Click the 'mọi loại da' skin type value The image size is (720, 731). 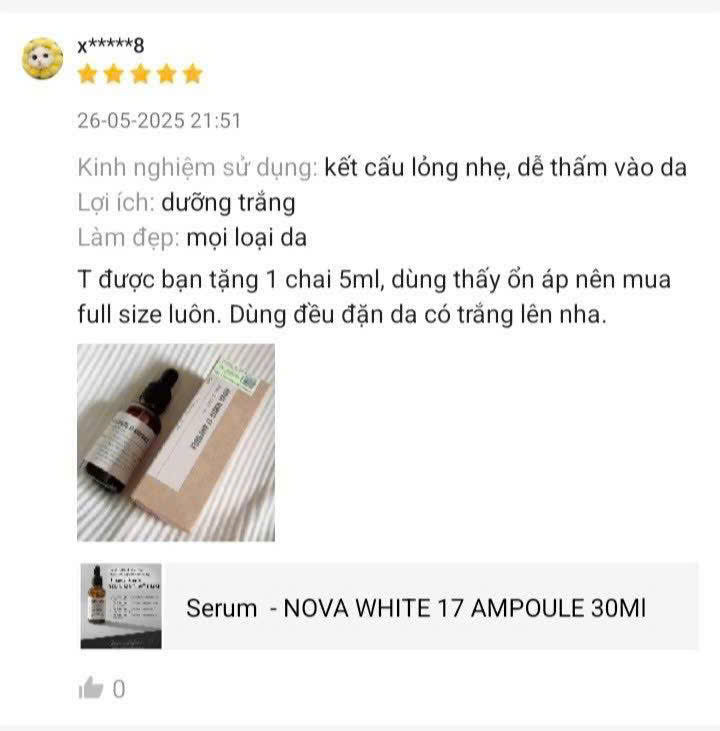[x=247, y=238]
